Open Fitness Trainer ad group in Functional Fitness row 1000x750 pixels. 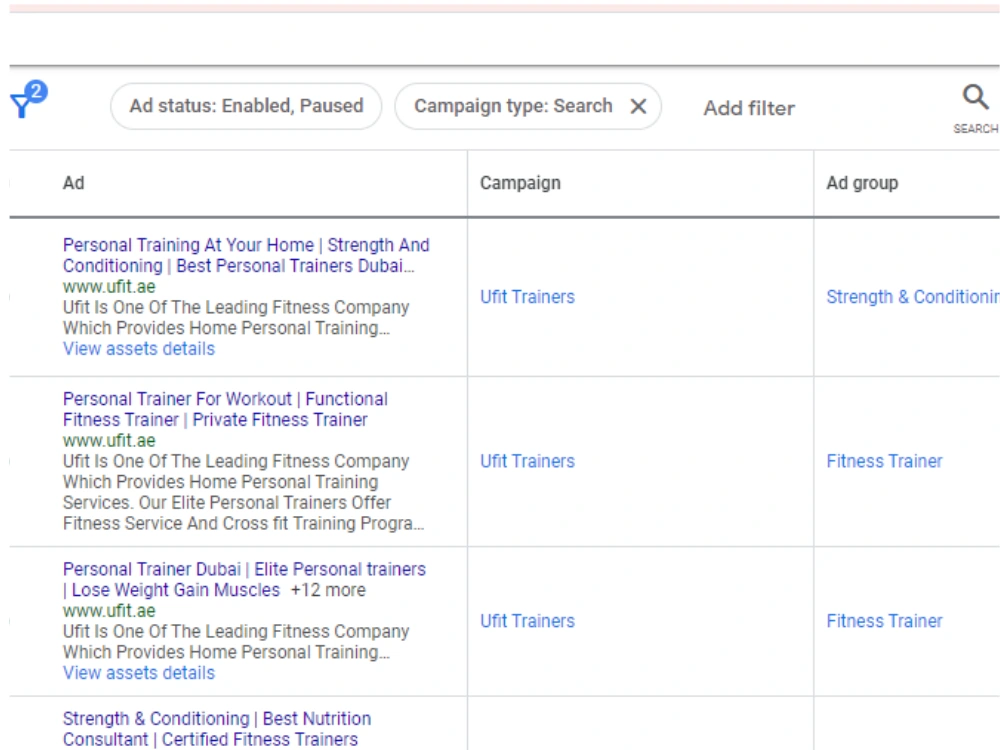point(885,461)
